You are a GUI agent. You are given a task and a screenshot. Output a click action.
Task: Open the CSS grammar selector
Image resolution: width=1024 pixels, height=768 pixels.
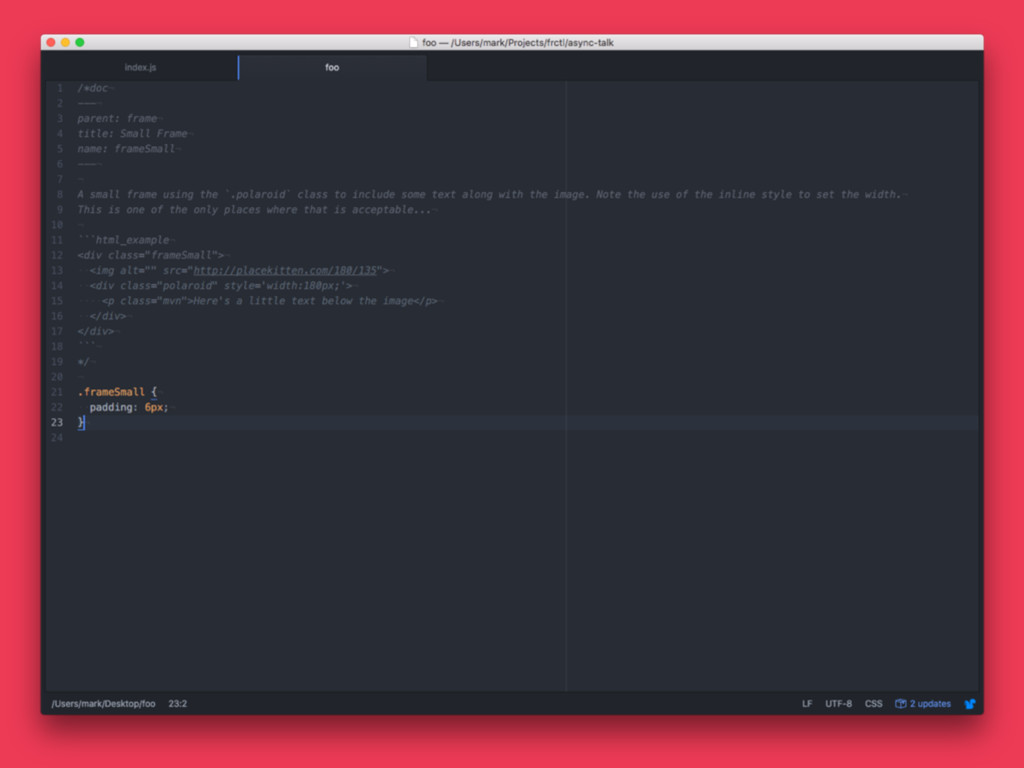coord(874,703)
